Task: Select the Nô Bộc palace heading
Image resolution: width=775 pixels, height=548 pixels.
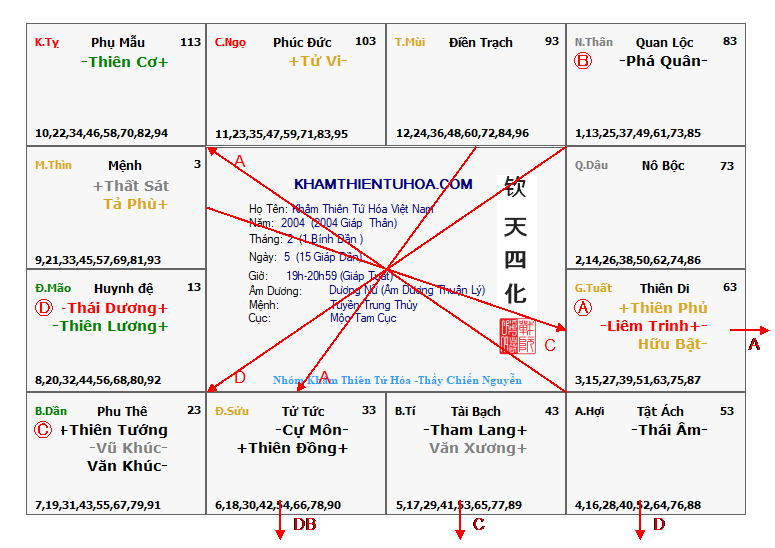Action: 661,166
